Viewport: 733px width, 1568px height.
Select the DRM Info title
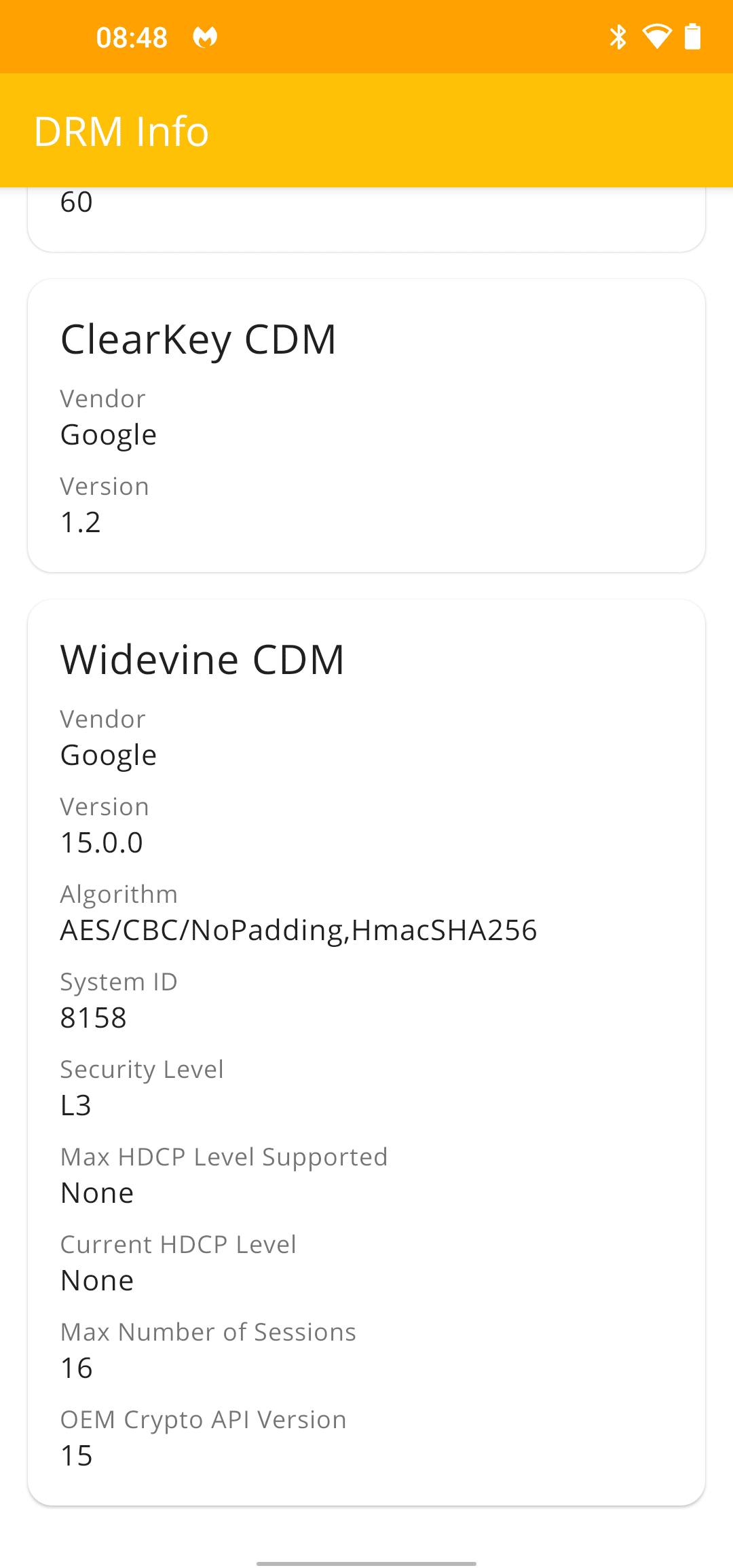coord(121,131)
